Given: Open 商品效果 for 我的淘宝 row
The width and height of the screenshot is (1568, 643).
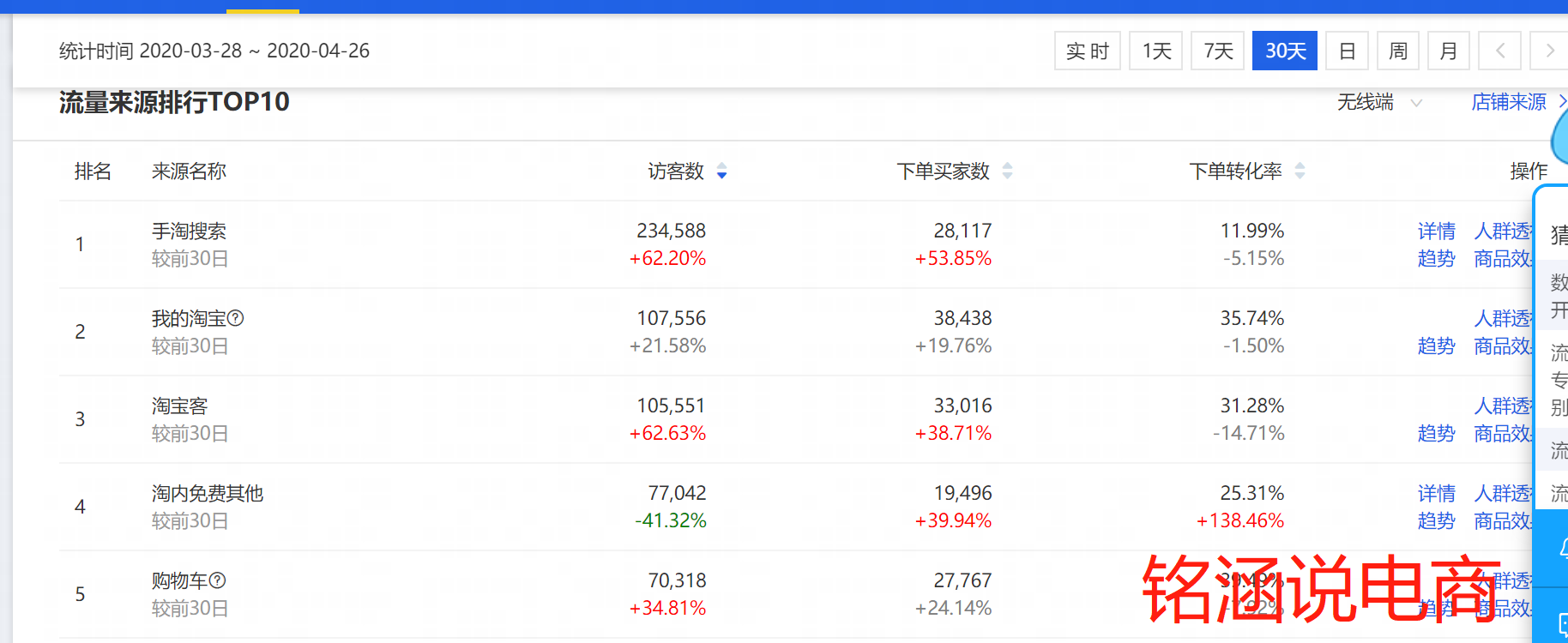Looking at the screenshot, I should tap(1503, 346).
